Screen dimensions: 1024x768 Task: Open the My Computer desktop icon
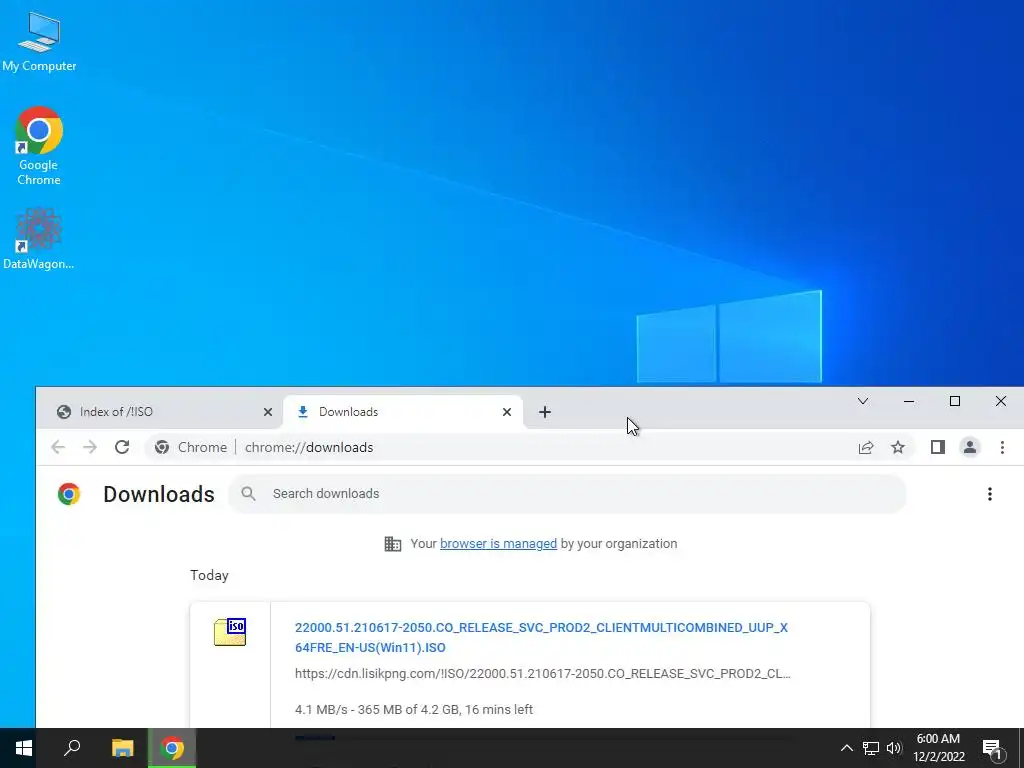39,42
